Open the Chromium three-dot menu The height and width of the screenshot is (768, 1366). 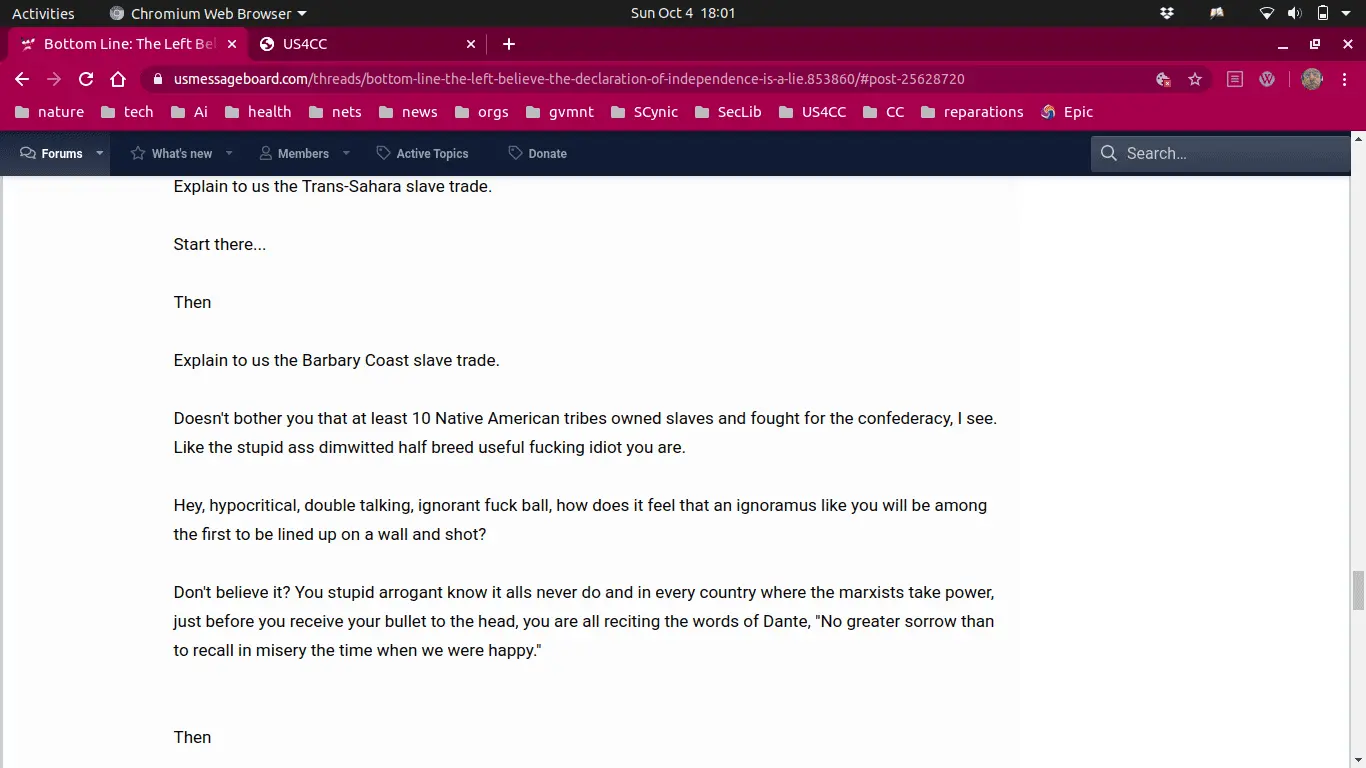[1344, 79]
